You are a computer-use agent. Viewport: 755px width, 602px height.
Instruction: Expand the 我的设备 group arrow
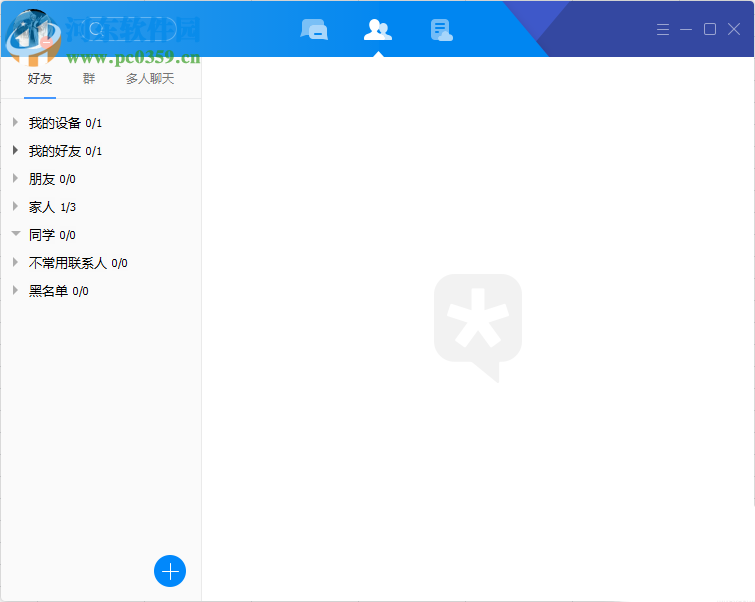(15, 122)
